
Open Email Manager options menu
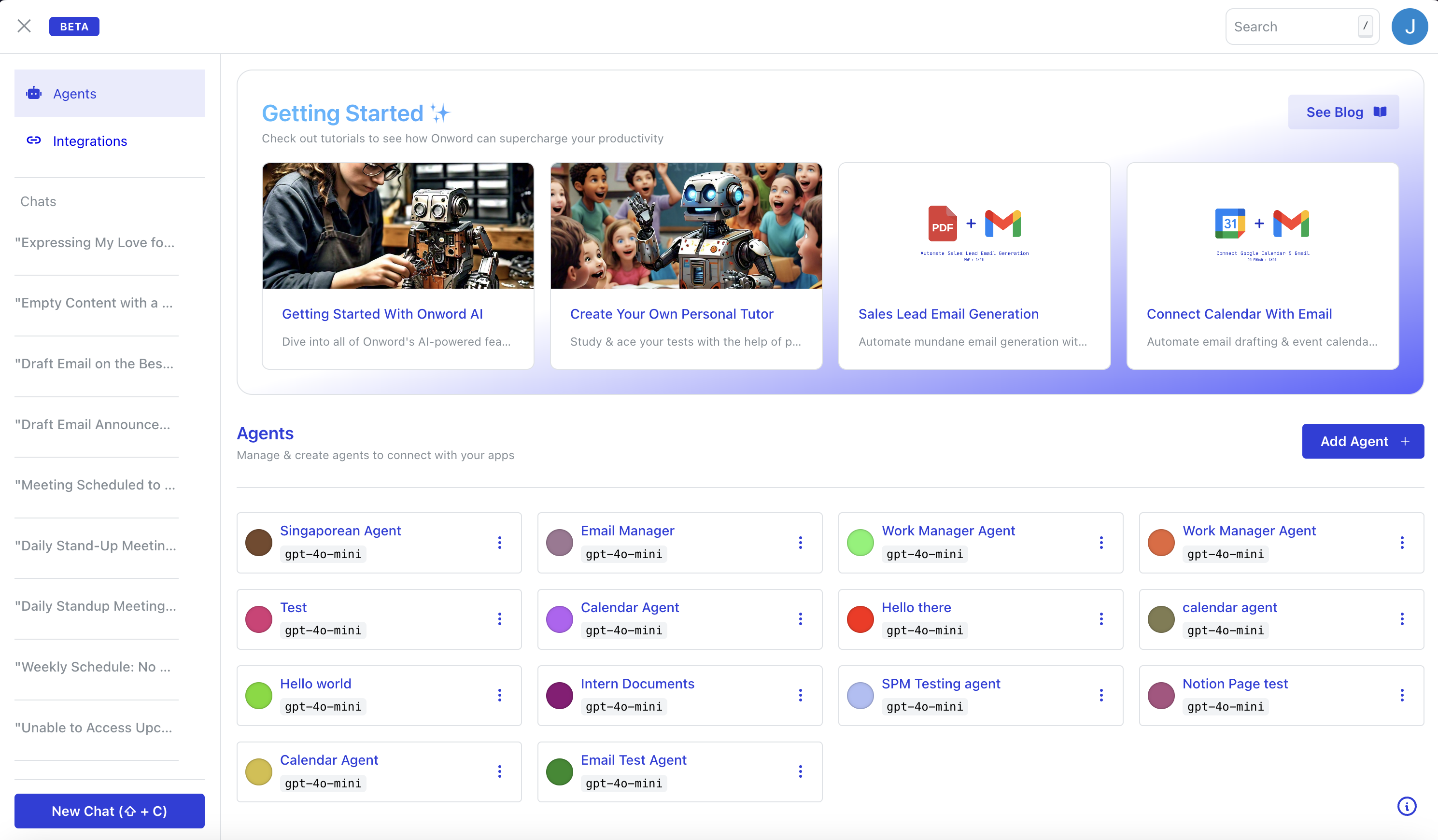(800, 543)
